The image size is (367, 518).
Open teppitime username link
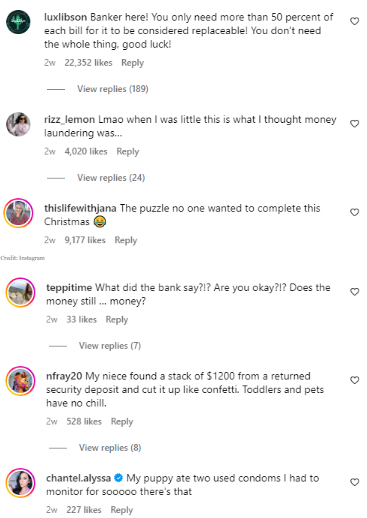[69, 288]
